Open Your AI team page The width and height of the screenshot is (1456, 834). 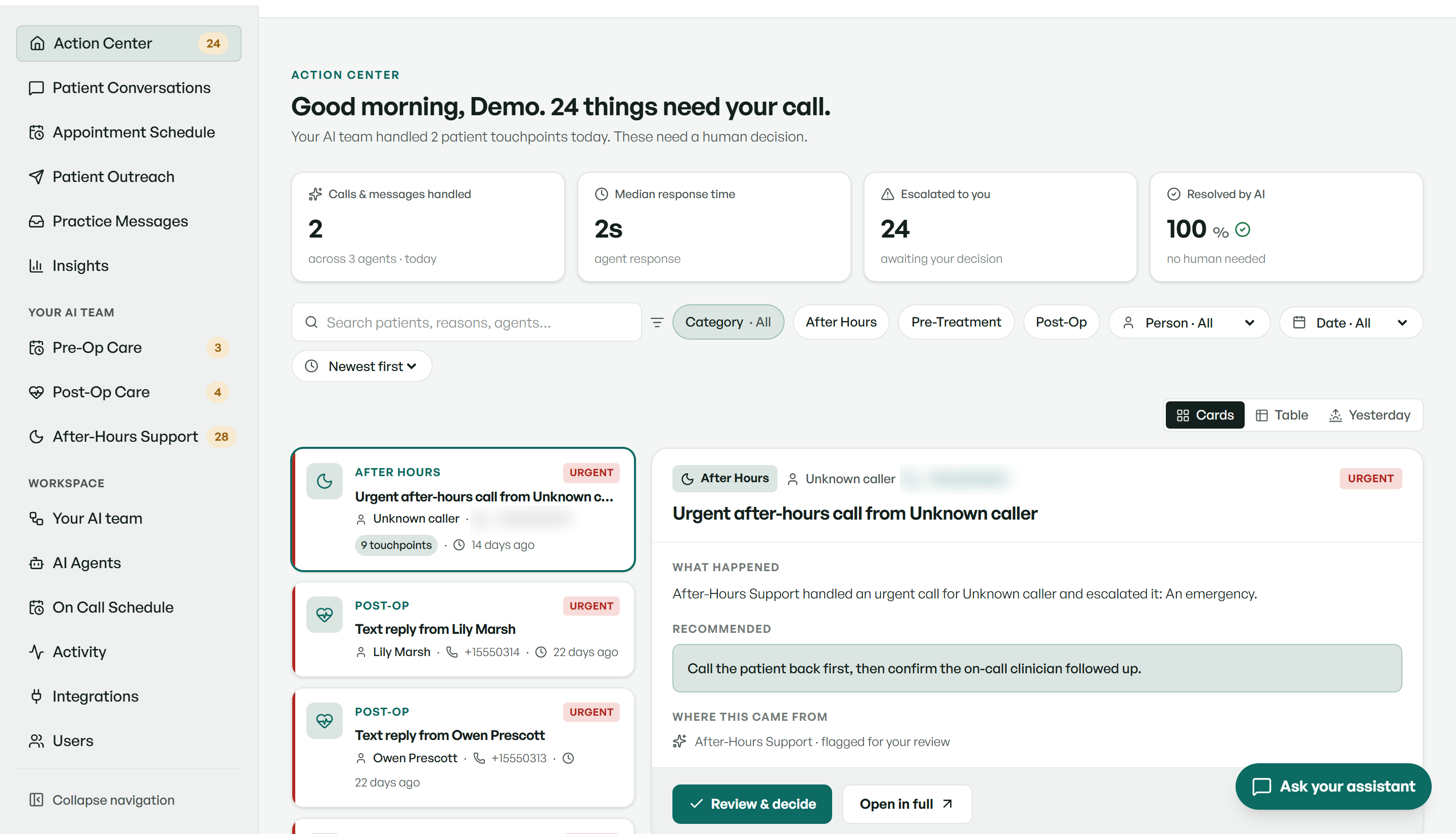[128, 519]
